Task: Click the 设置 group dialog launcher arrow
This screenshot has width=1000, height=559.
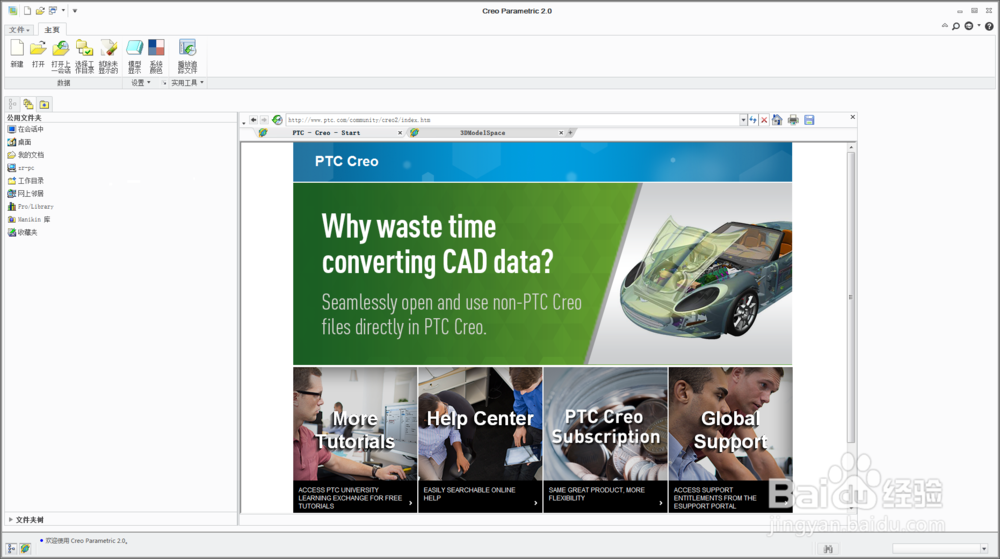Action: point(163,83)
